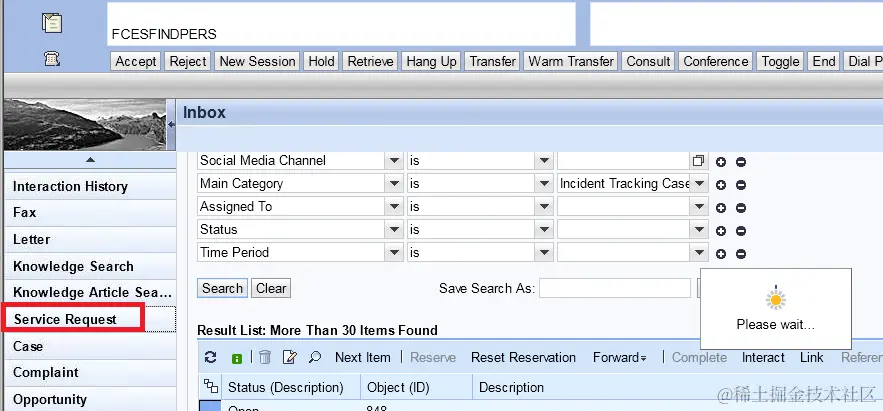Click the green export icon
This screenshot has width=883, height=411.
point(237,358)
